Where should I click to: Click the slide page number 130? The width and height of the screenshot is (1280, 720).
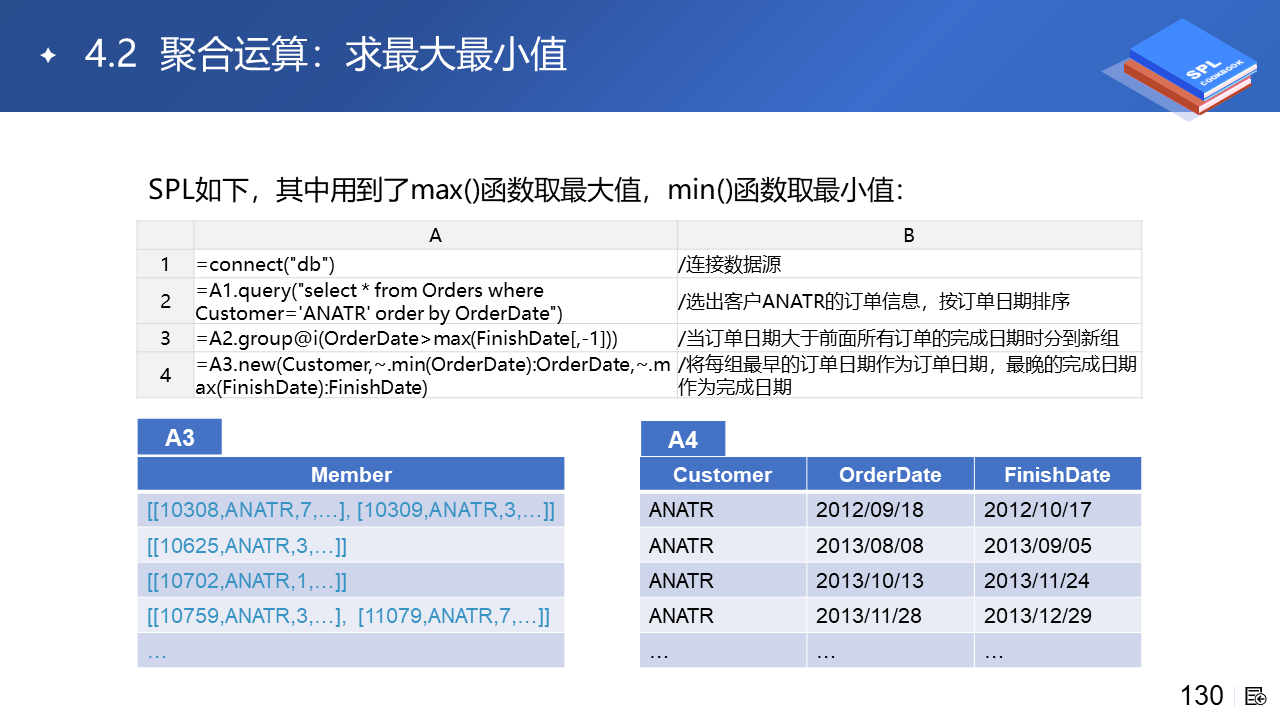1201,696
